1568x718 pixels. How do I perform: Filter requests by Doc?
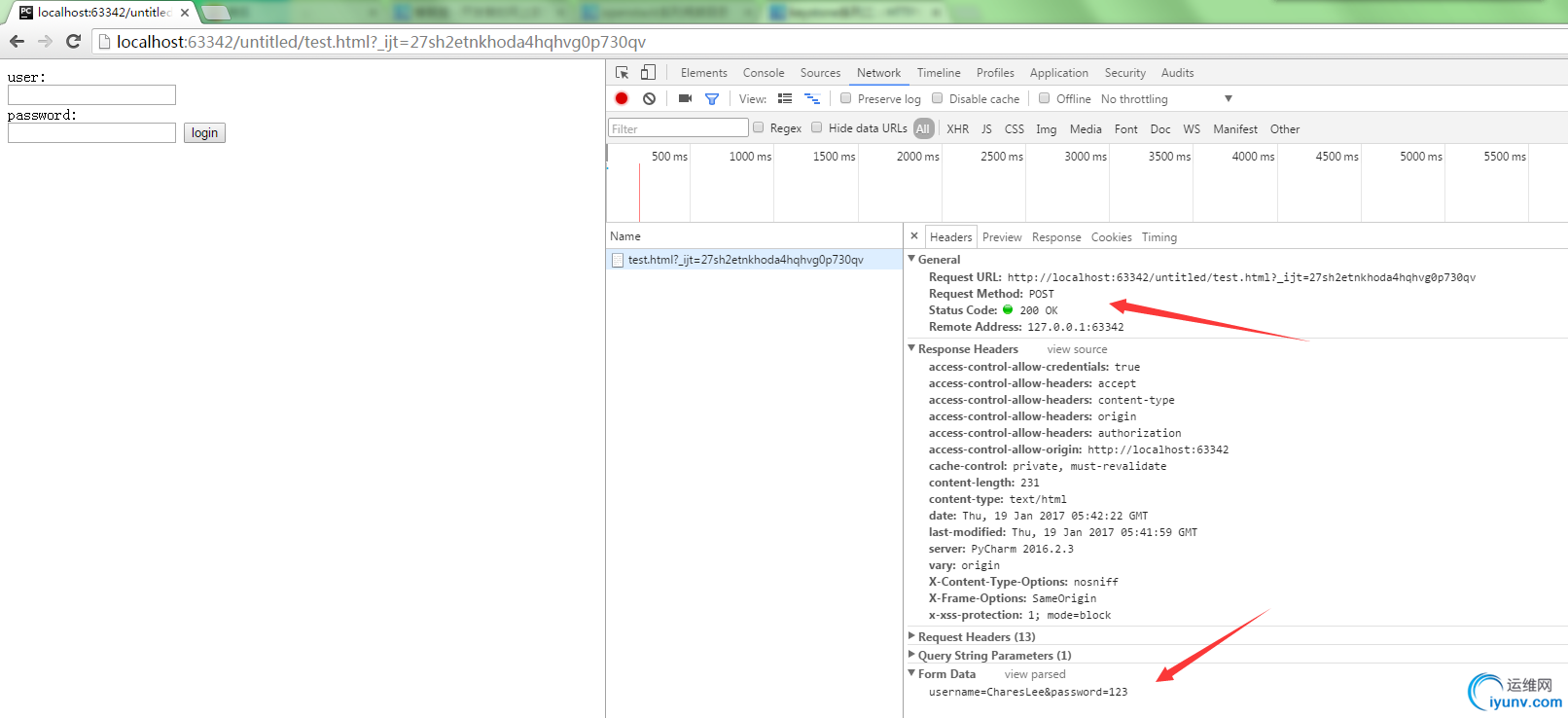click(1160, 128)
